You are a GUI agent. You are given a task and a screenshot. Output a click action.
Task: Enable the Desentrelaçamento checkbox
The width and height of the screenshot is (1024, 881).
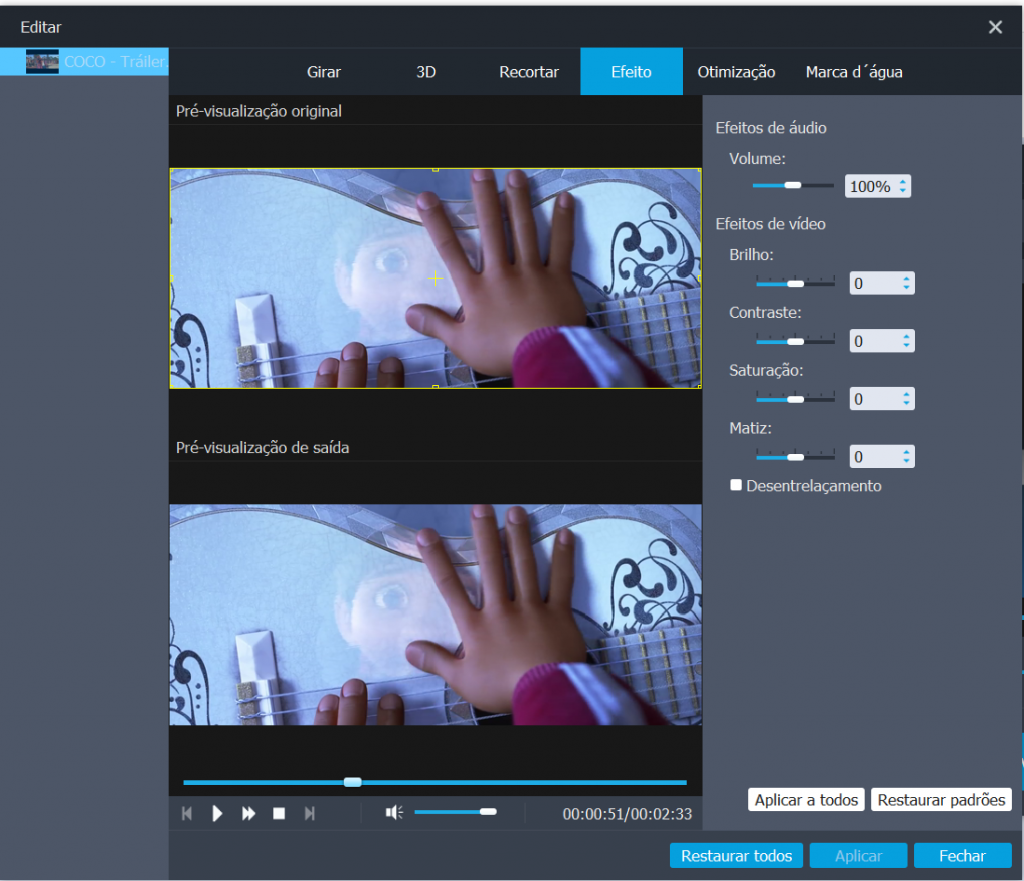737,485
